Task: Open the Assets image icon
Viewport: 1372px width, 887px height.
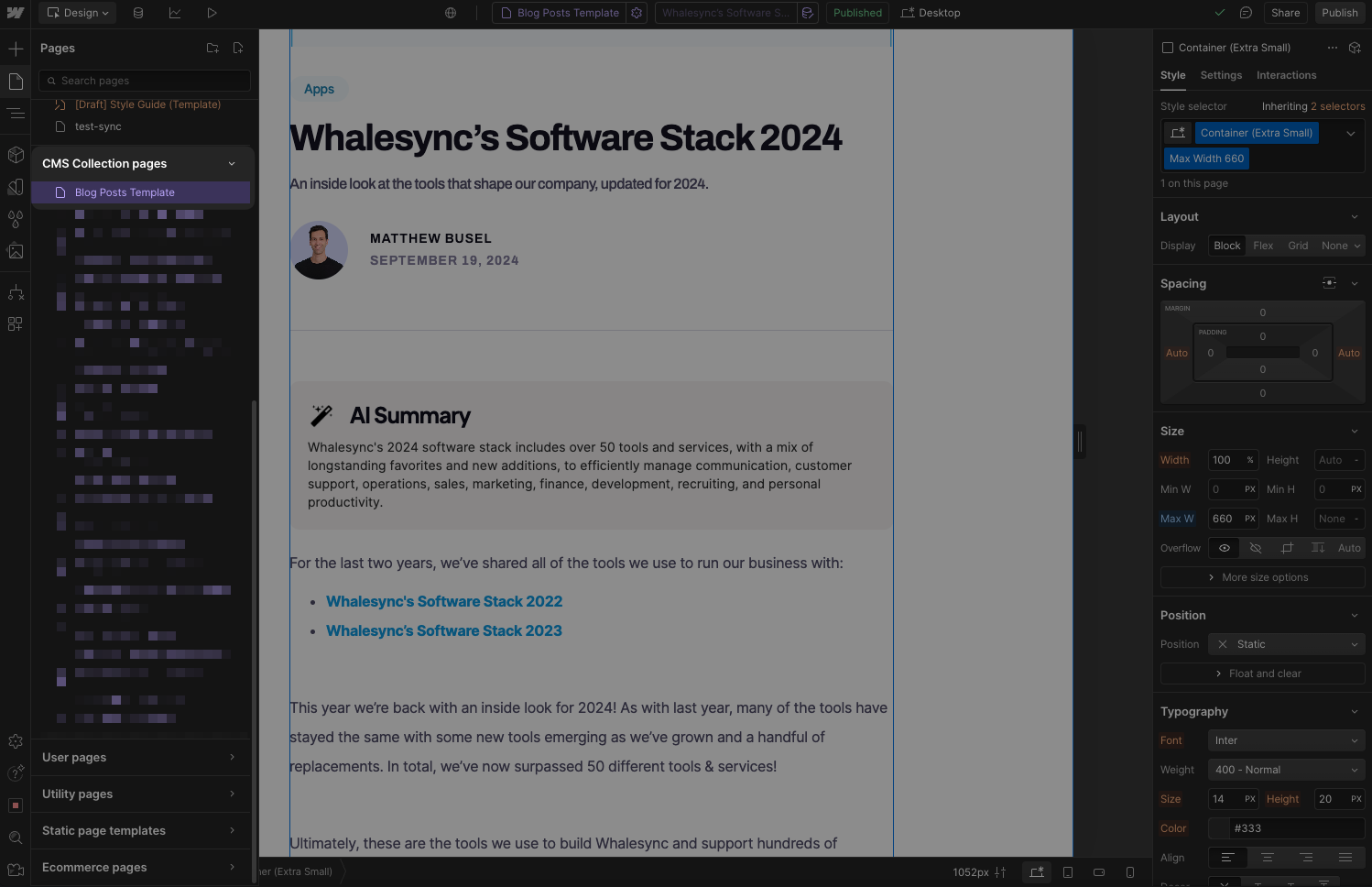Action: [x=16, y=251]
